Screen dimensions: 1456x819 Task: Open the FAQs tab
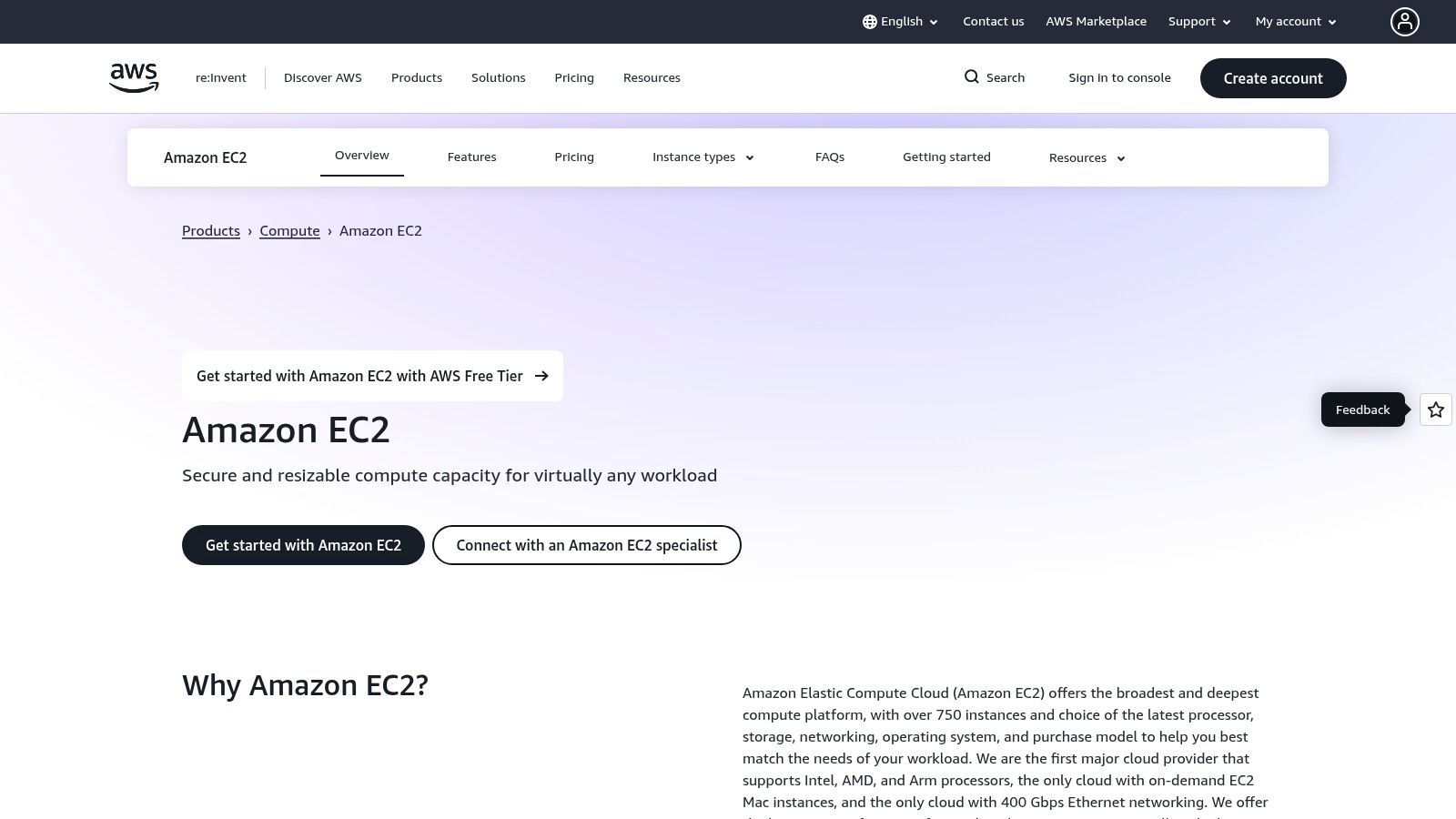click(829, 157)
